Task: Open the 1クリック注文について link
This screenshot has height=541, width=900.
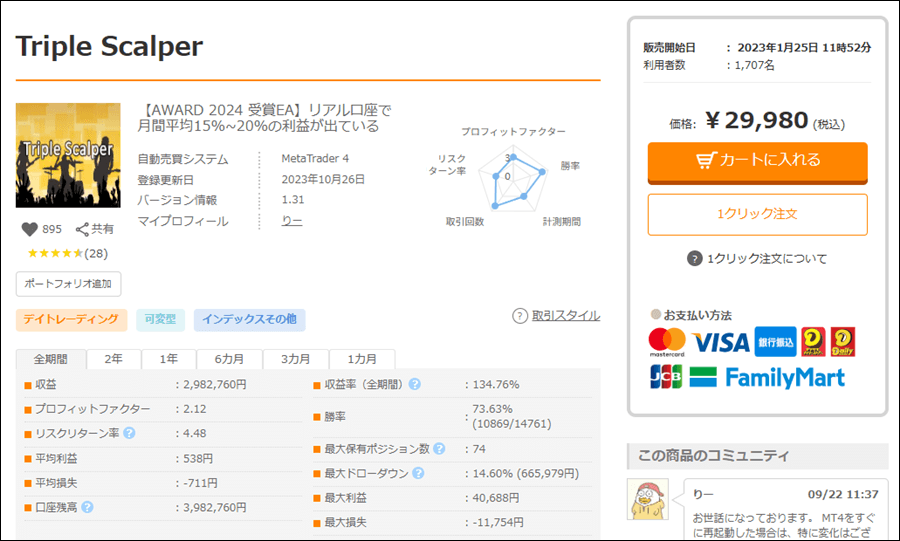Action: [767, 259]
